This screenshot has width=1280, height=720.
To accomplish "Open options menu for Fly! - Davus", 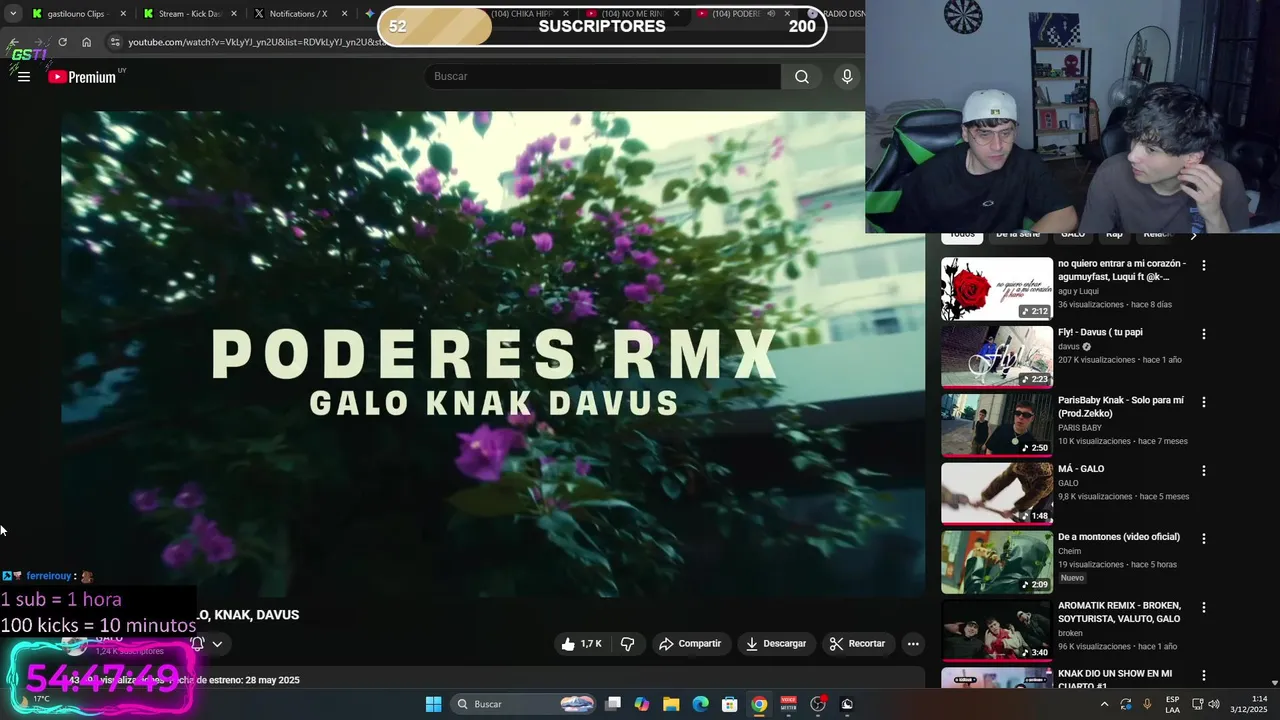I will click(x=1204, y=334).
